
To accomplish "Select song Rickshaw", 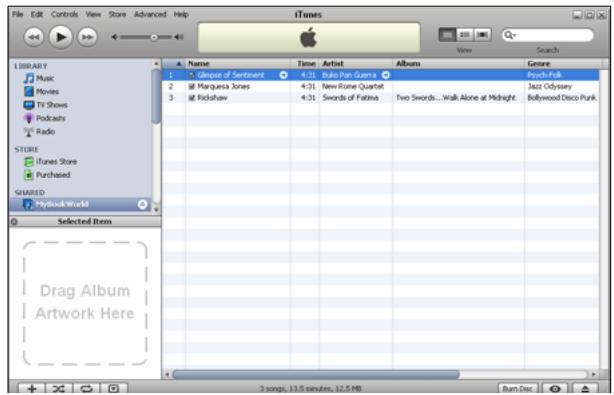I will coord(212,98).
